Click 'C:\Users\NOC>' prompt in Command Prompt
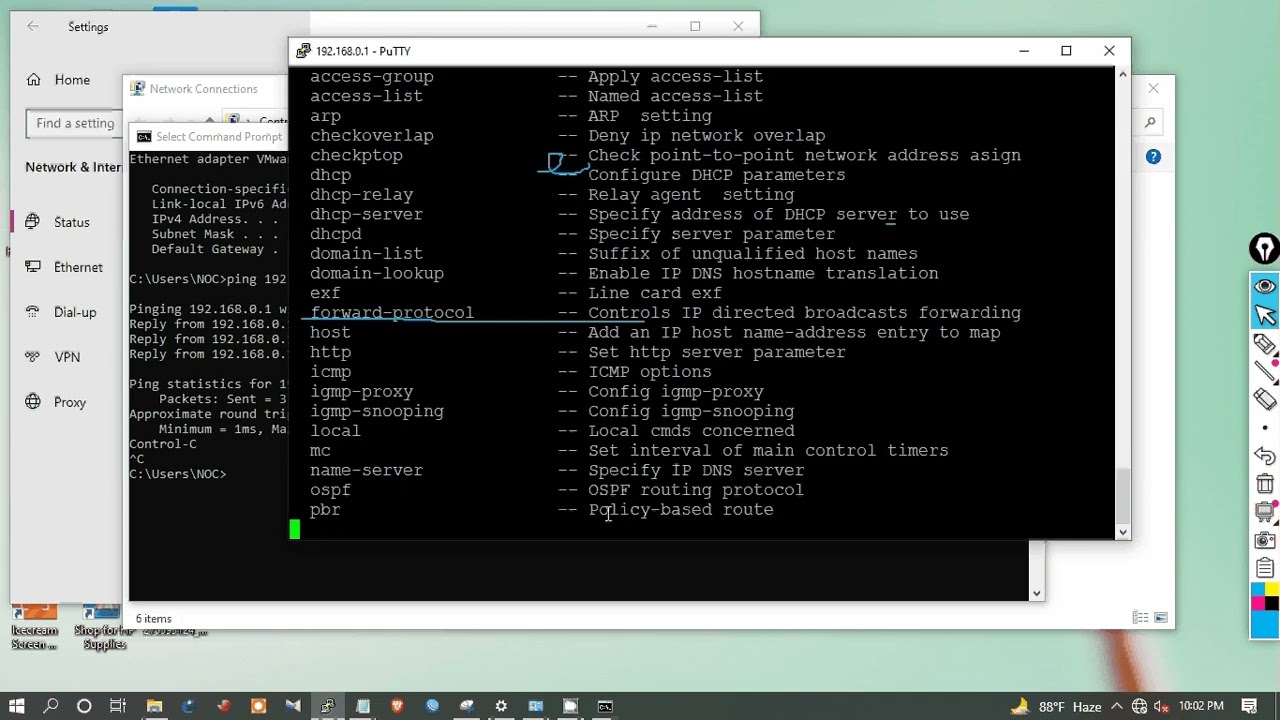1280x720 pixels. pos(177,474)
